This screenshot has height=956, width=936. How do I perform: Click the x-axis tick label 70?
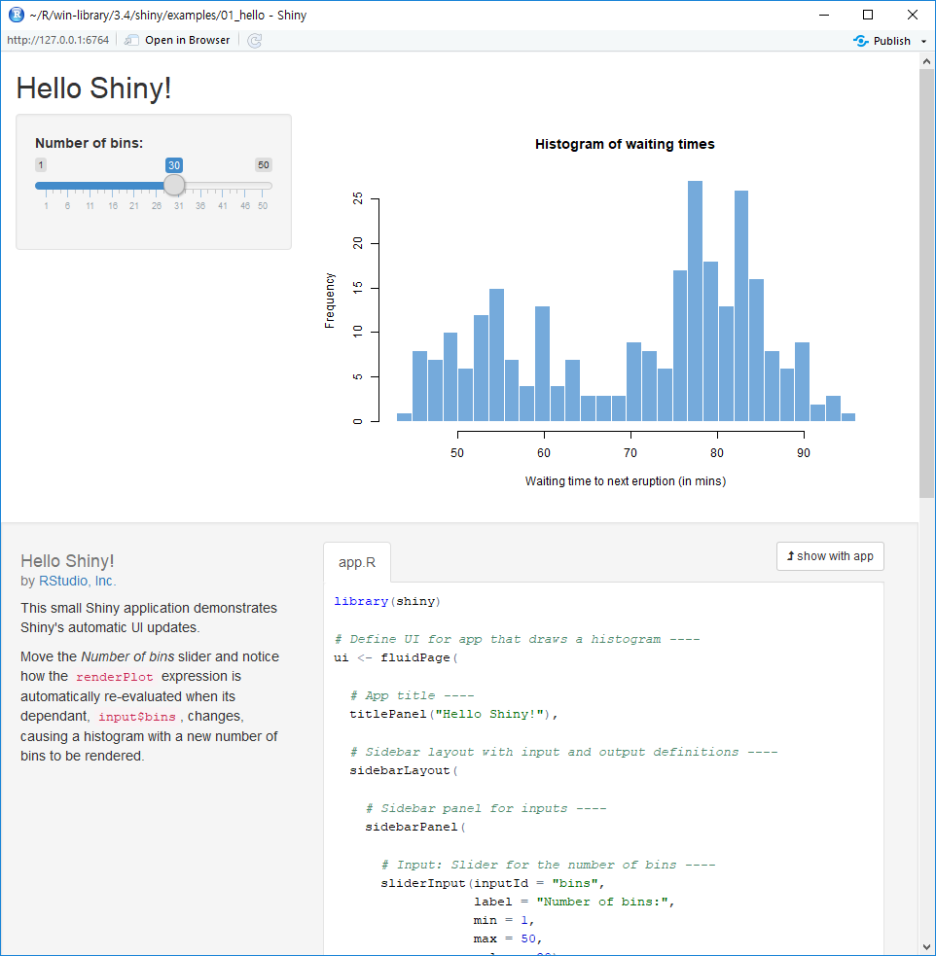631,453
